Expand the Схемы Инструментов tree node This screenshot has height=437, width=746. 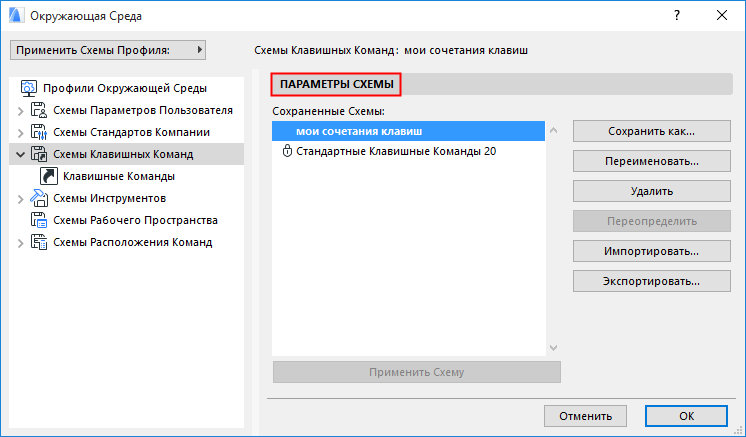point(20,198)
